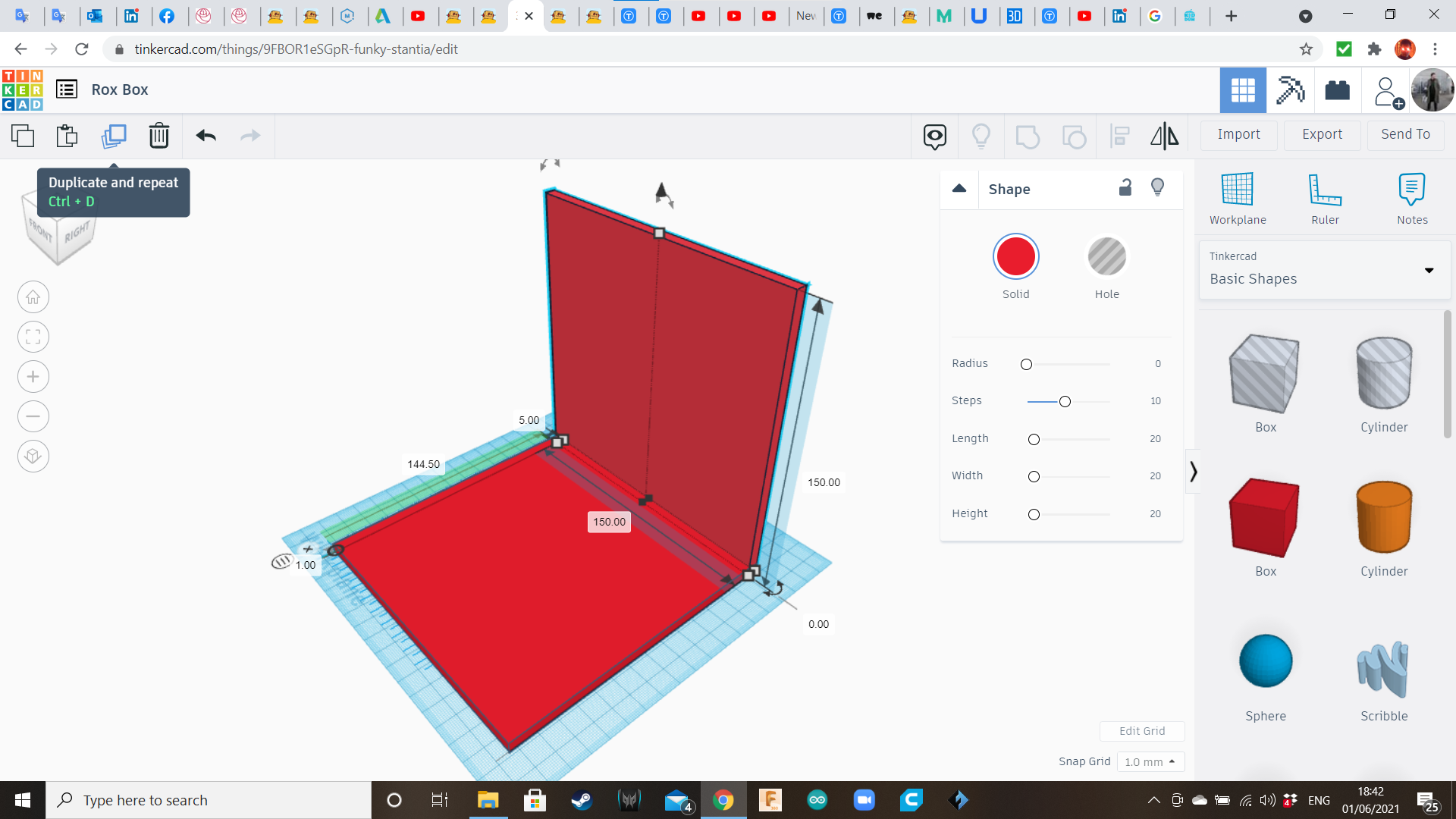The image size is (1456, 819).
Task: Open the Bricks view tab
Action: (1337, 90)
